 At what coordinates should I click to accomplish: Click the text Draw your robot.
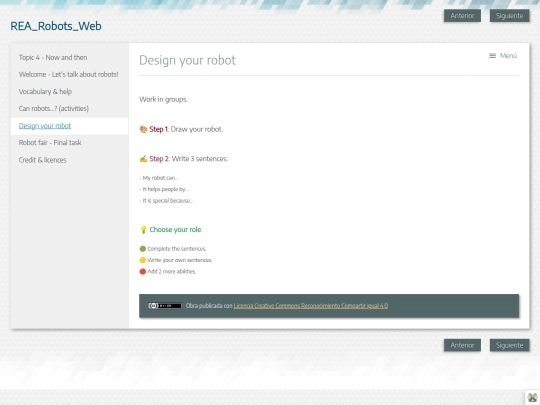(197, 129)
